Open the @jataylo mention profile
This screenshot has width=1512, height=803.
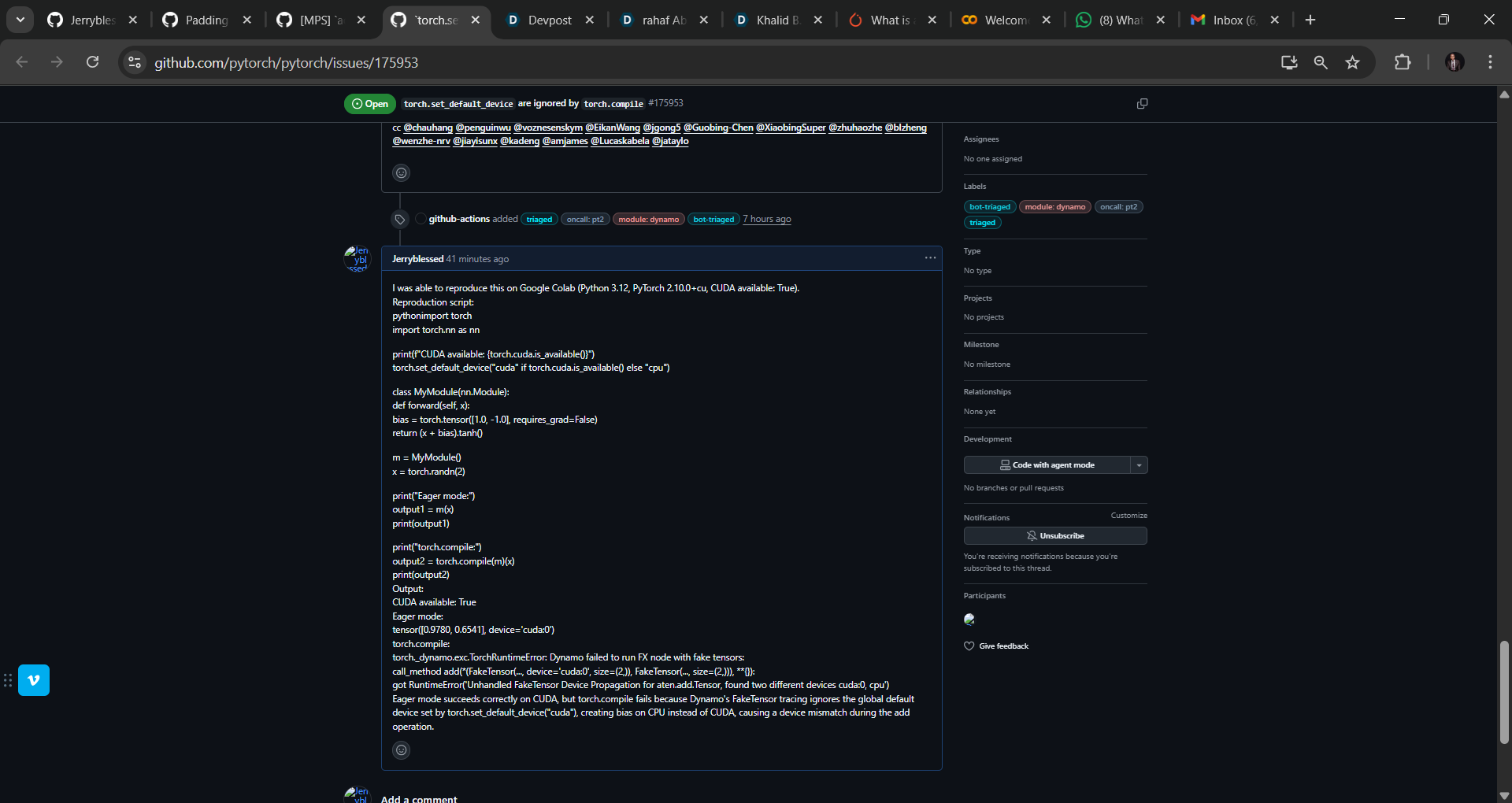(x=670, y=142)
